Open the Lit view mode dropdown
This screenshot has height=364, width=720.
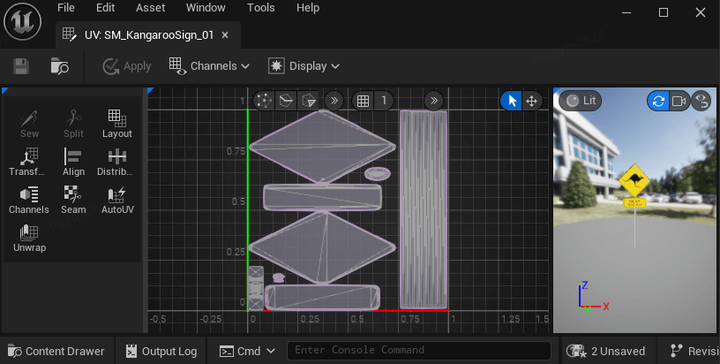[x=581, y=101]
